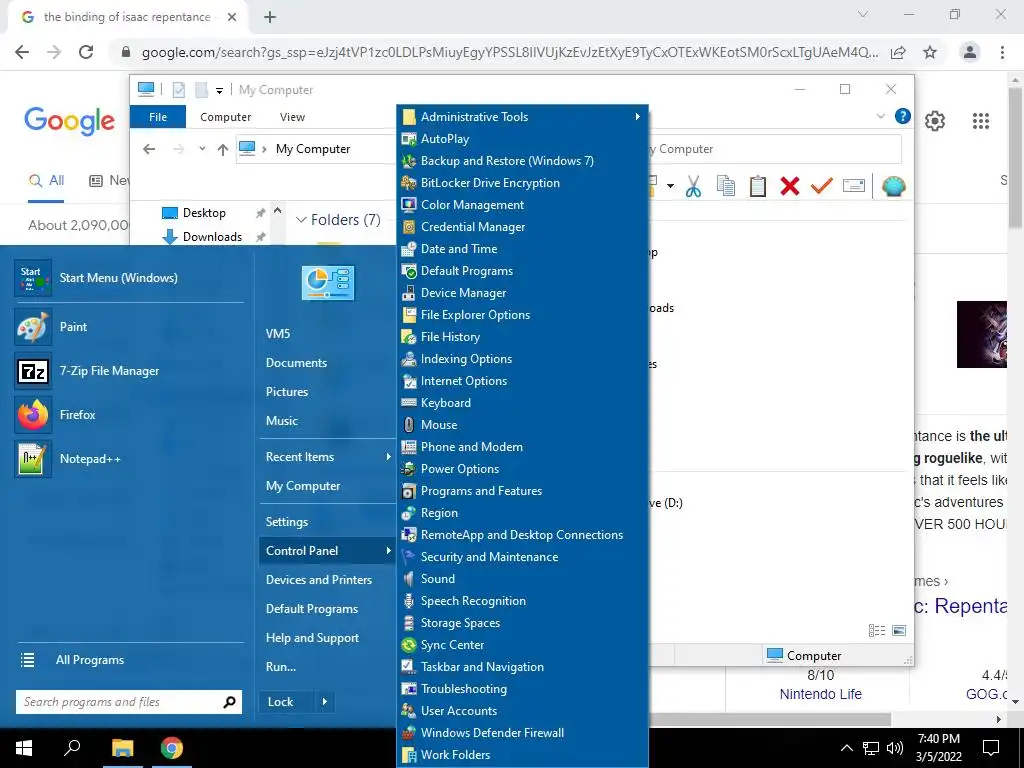This screenshot has height=768, width=1024.
Task: Launch 7-Zip File Manager icon
Action: (x=33, y=371)
